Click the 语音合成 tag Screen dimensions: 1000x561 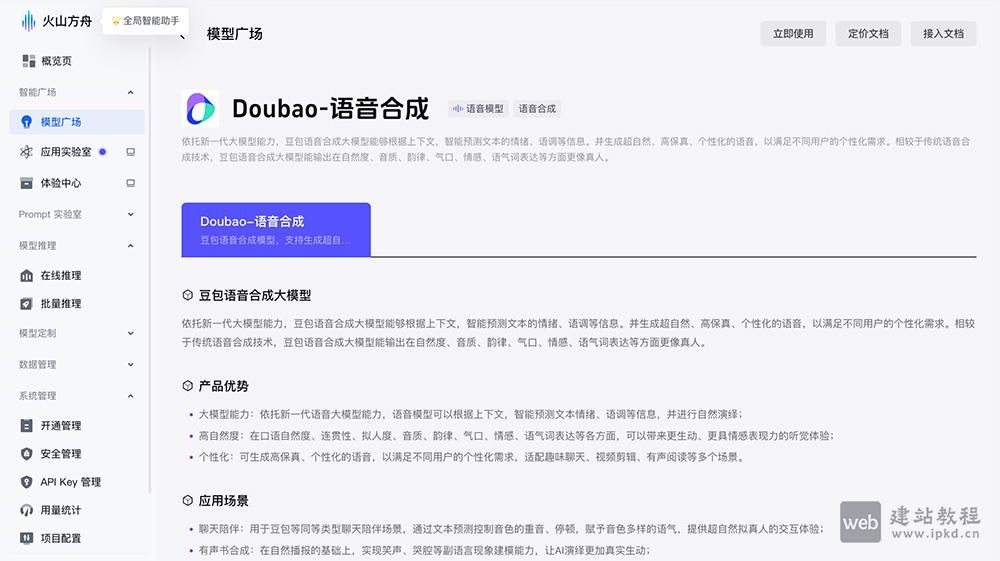pos(537,109)
